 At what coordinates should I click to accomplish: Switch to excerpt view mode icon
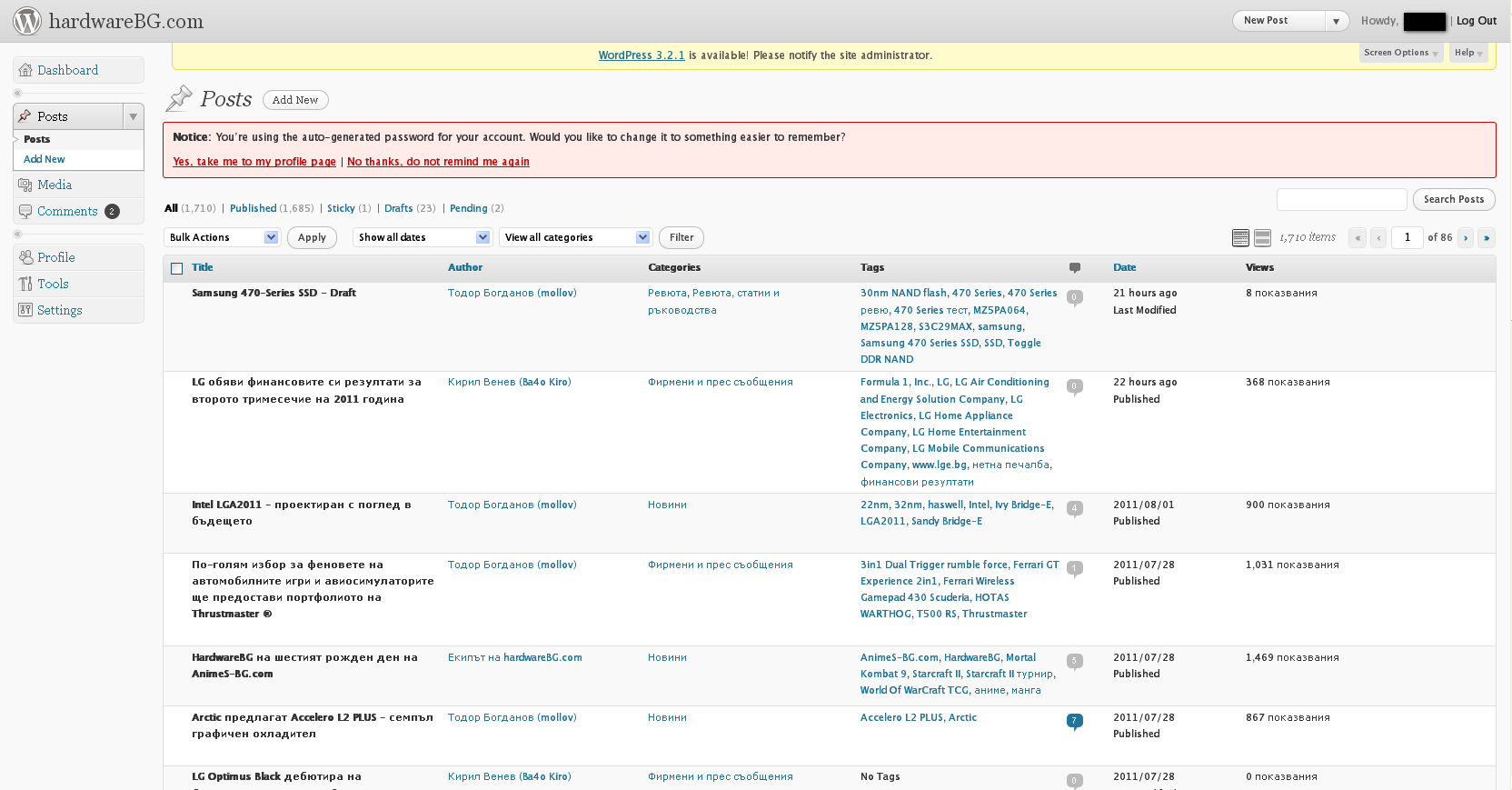(1262, 237)
